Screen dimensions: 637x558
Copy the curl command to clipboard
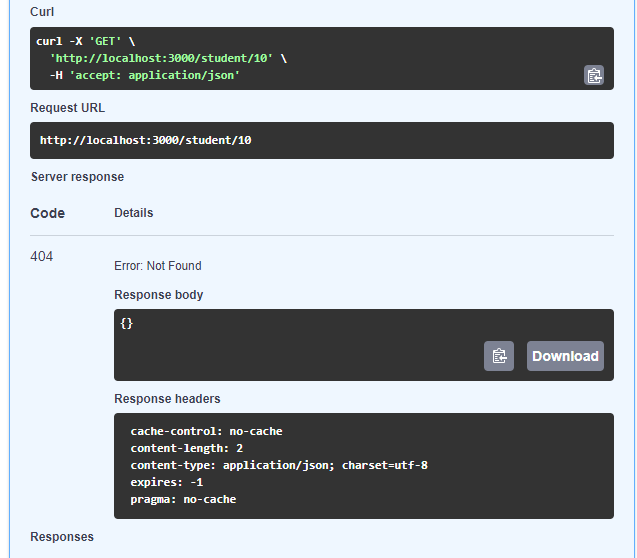(x=593, y=75)
